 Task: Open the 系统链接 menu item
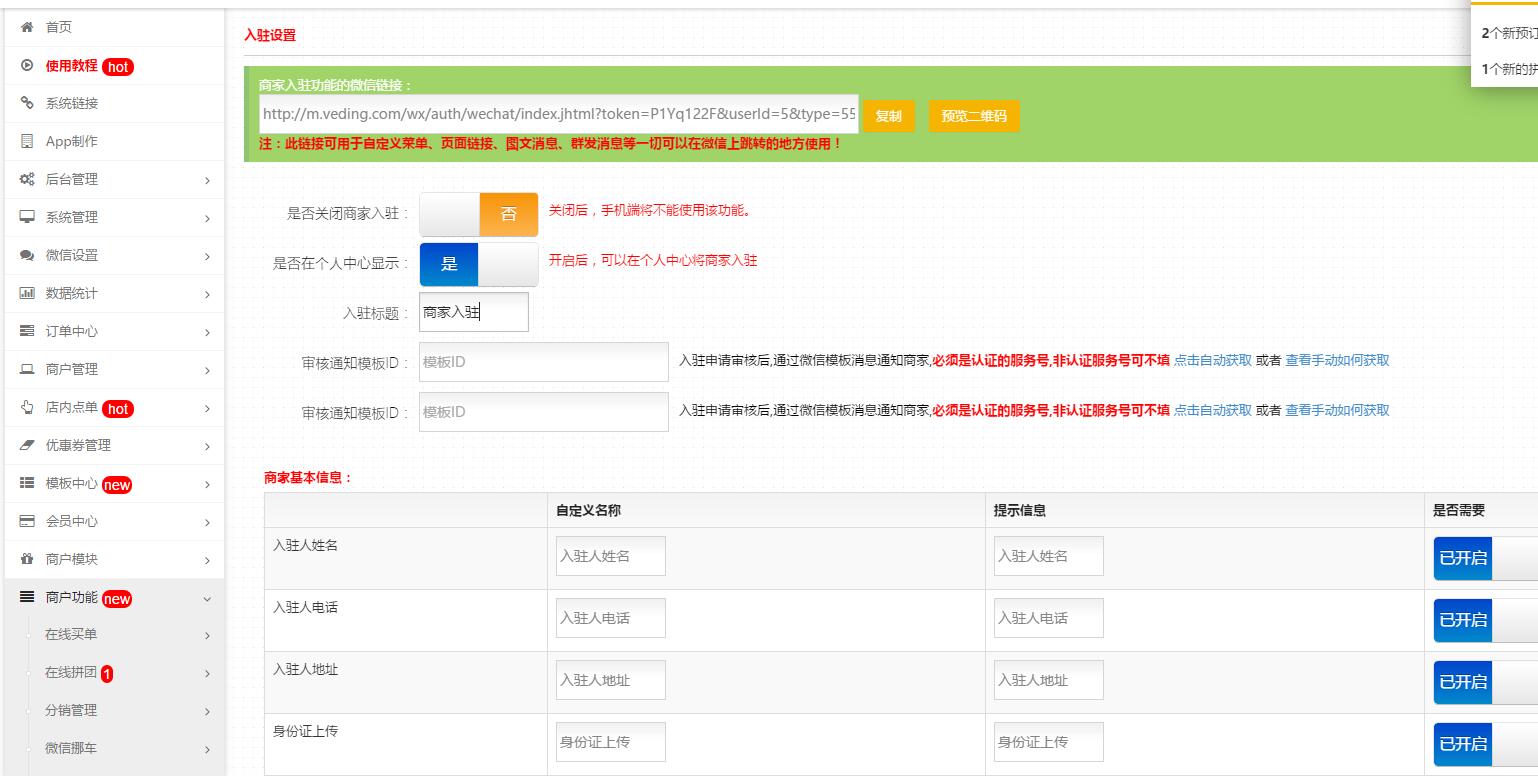pos(114,103)
